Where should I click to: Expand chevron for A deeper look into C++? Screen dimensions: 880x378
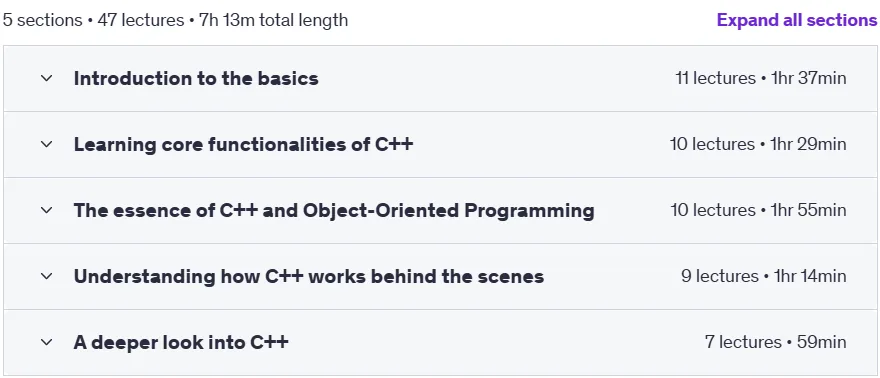point(47,342)
